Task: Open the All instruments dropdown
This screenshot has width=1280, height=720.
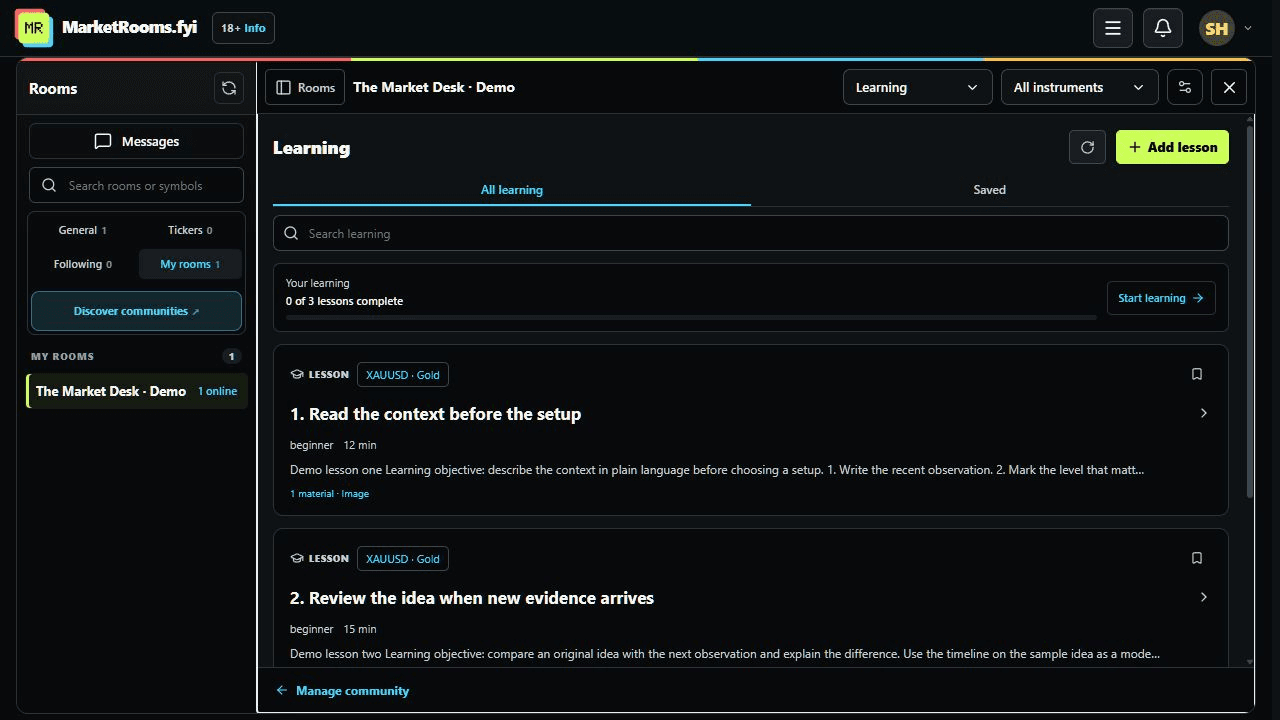Action: pyautogui.click(x=1079, y=87)
